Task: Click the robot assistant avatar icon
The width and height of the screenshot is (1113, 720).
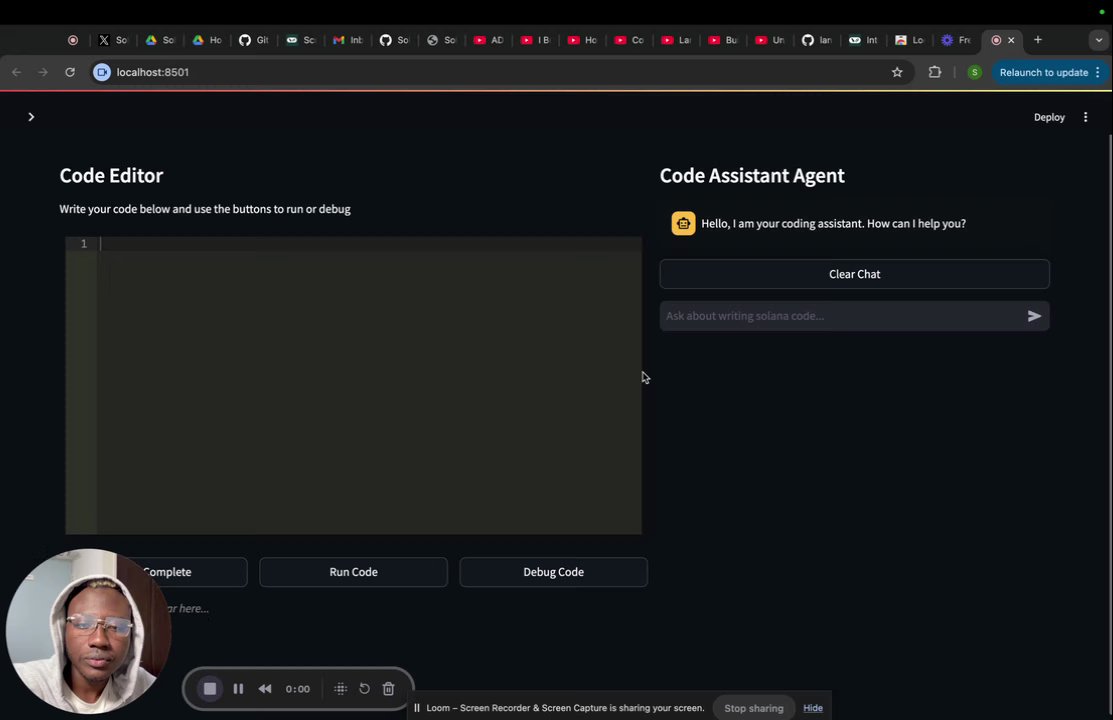Action: pyautogui.click(x=684, y=224)
